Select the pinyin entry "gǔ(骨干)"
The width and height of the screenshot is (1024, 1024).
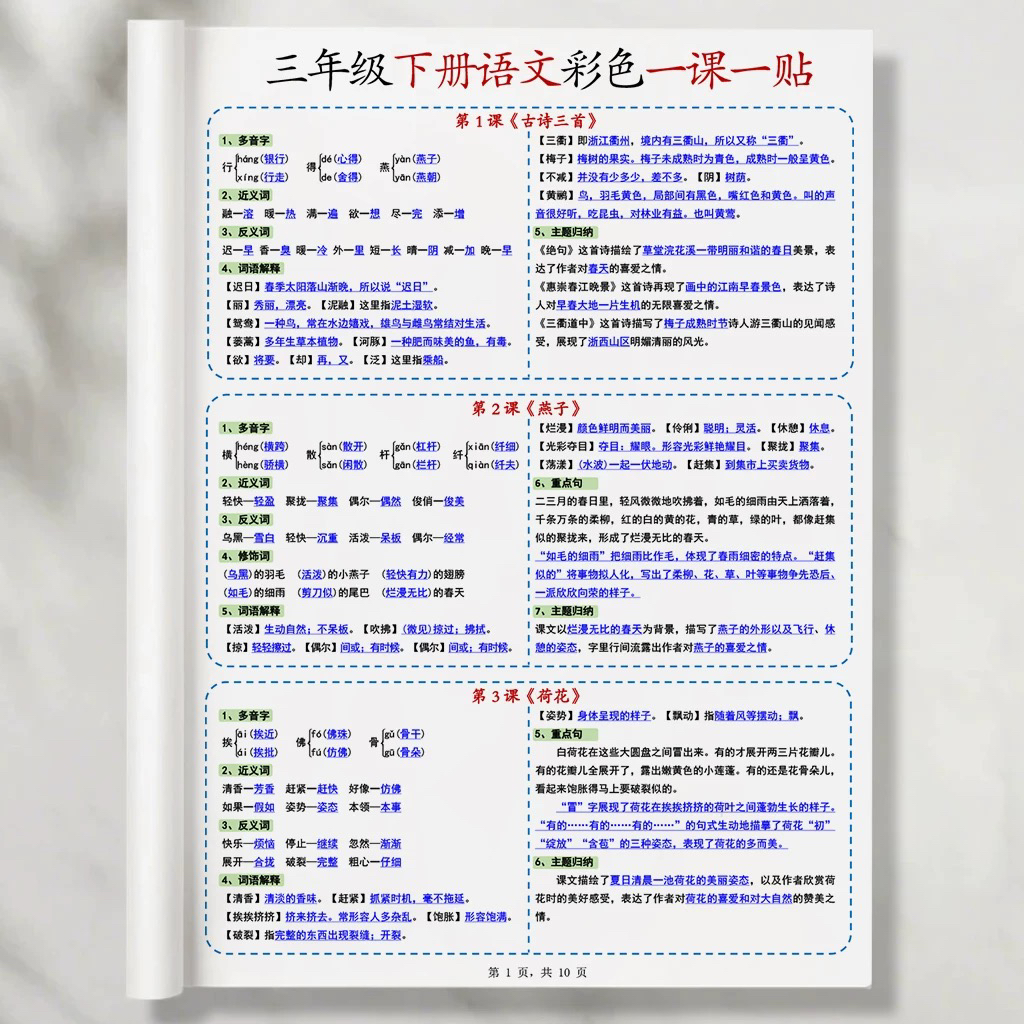[404, 733]
